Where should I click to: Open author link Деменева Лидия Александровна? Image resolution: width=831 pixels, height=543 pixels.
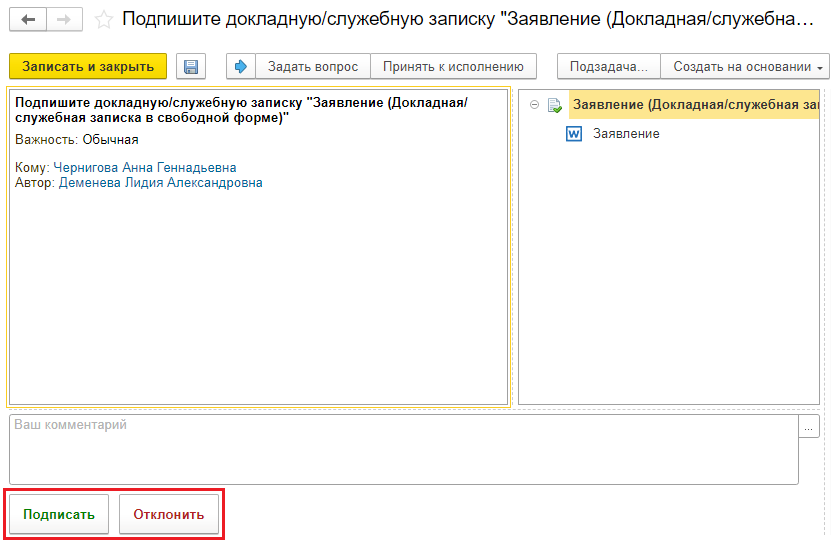pos(160,183)
